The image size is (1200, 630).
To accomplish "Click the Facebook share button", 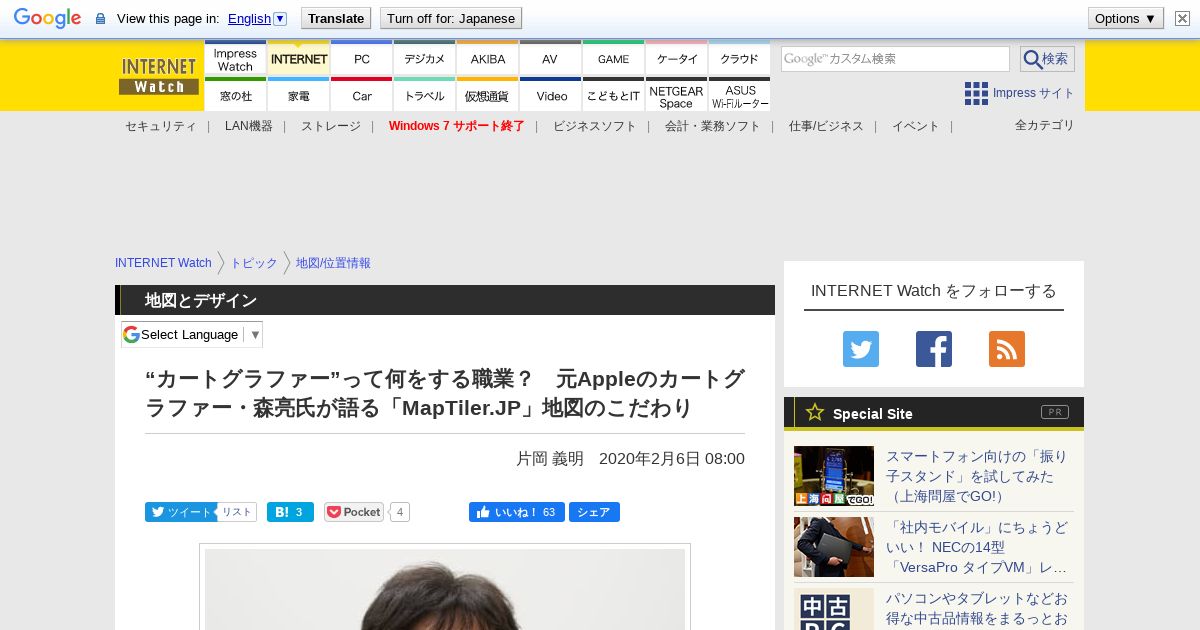I will point(594,512).
